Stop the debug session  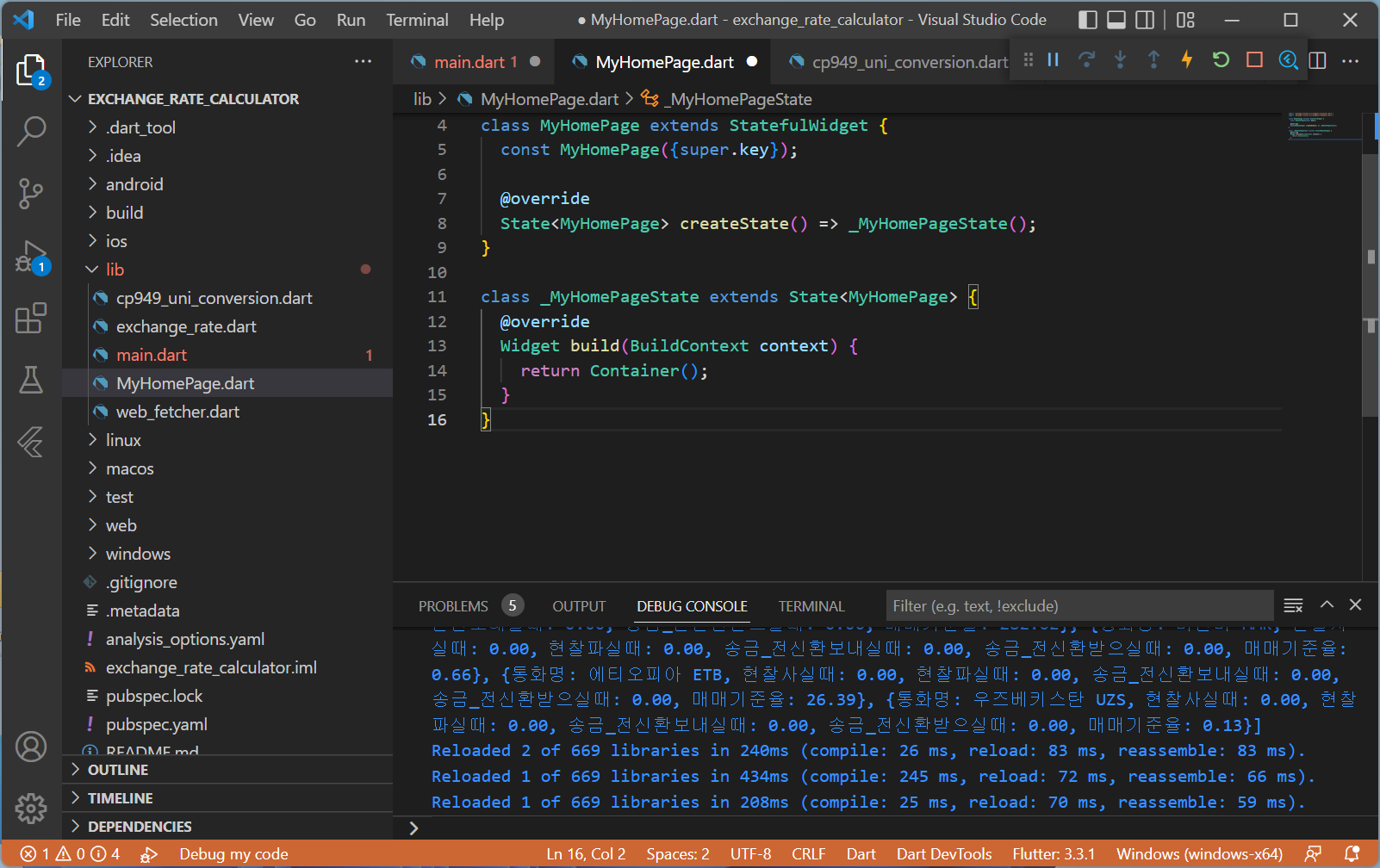[1254, 59]
